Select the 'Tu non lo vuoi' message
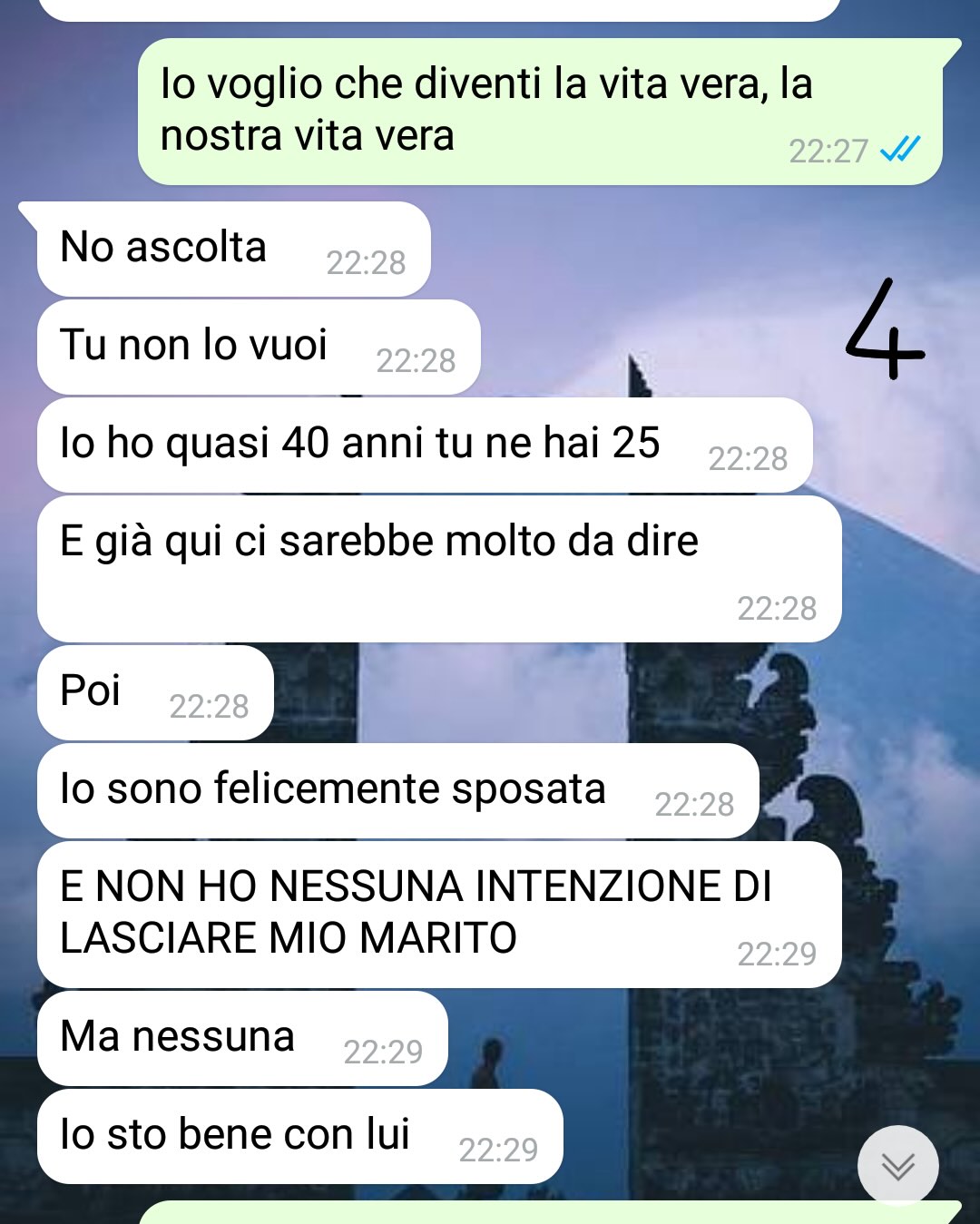Viewport: 980px width, 1224px height. (x=259, y=347)
